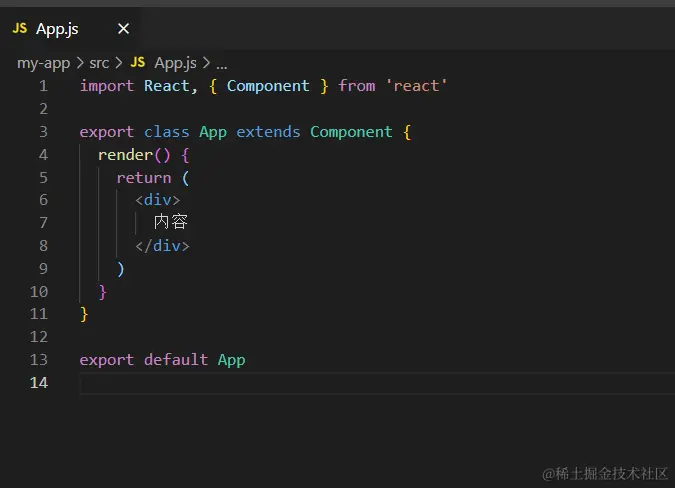Click 'render()' method name
The width and height of the screenshot is (675, 488).
[x=134, y=155]
